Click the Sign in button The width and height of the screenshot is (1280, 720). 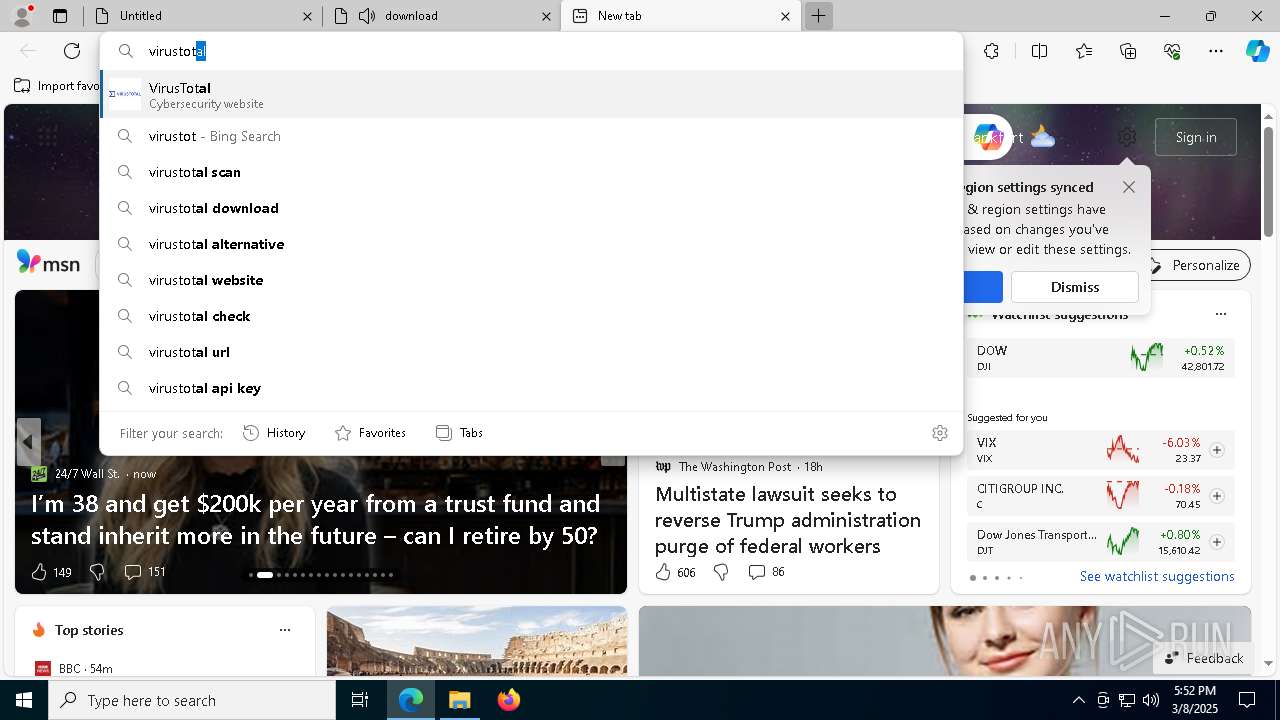point(1196,137)
